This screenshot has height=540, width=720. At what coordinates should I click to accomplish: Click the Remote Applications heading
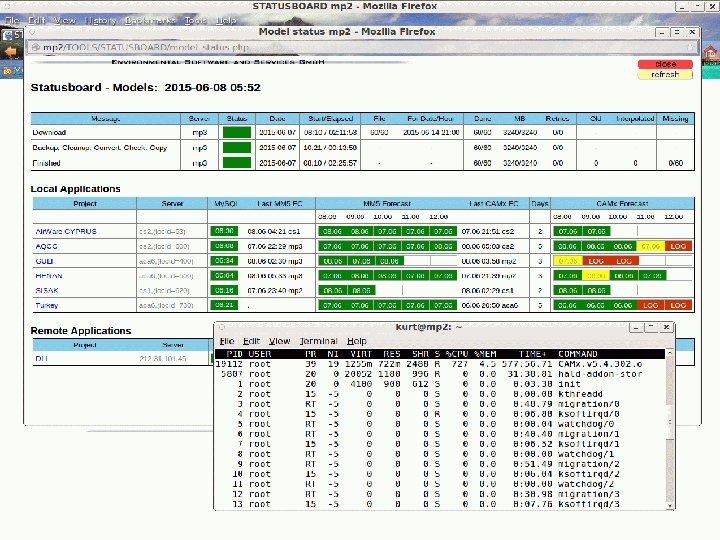(81, 331)
